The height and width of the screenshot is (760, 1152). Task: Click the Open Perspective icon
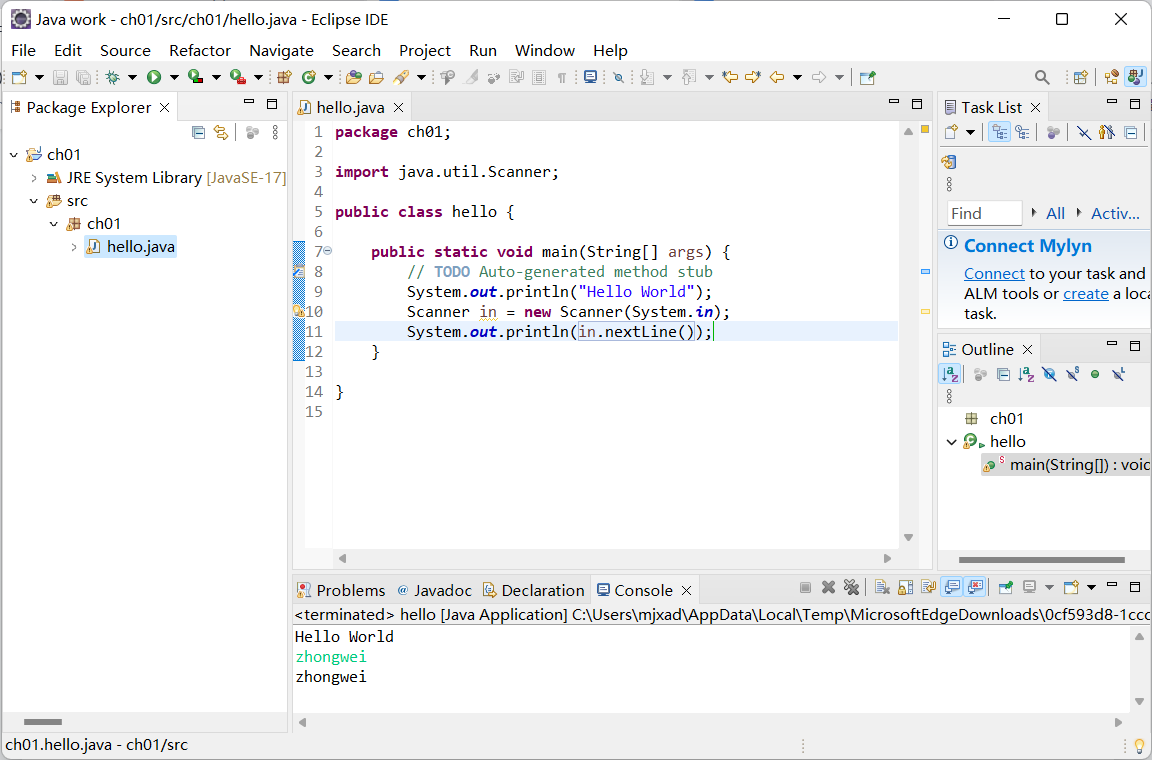point(1080,77)
